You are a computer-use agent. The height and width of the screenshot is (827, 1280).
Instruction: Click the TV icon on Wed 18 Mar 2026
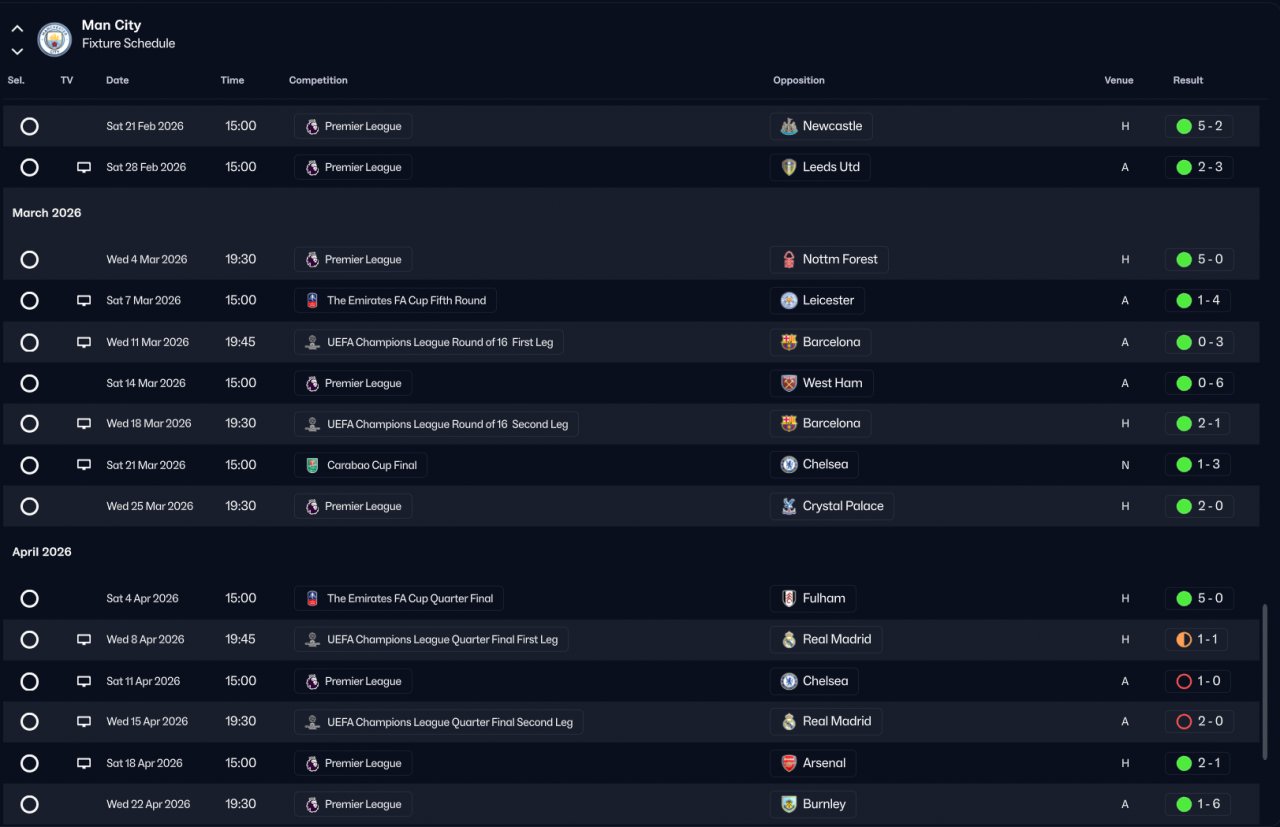point(84,424)
